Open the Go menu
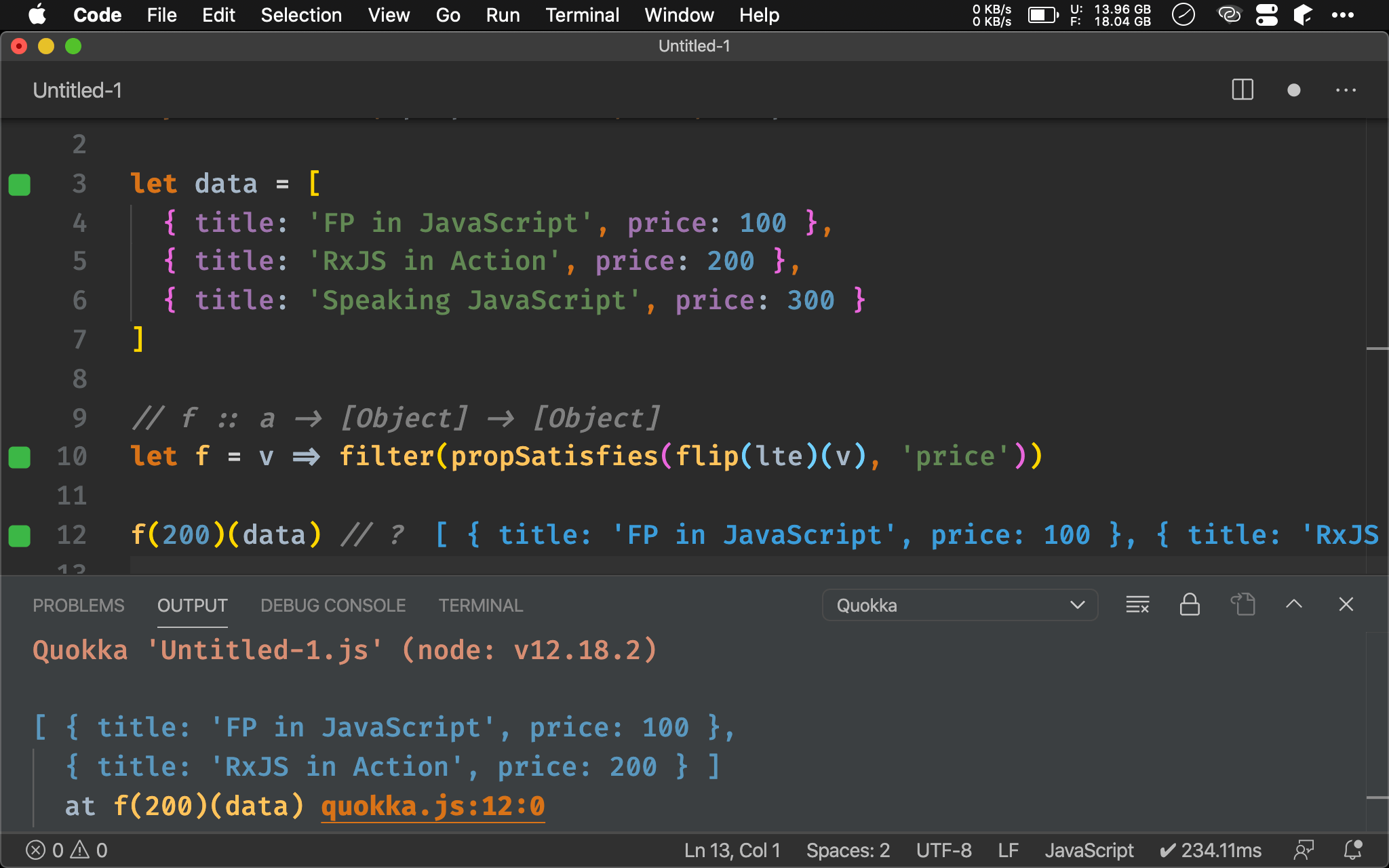The width and height of the screenshot is (1389, 868). tap(448, 15)
